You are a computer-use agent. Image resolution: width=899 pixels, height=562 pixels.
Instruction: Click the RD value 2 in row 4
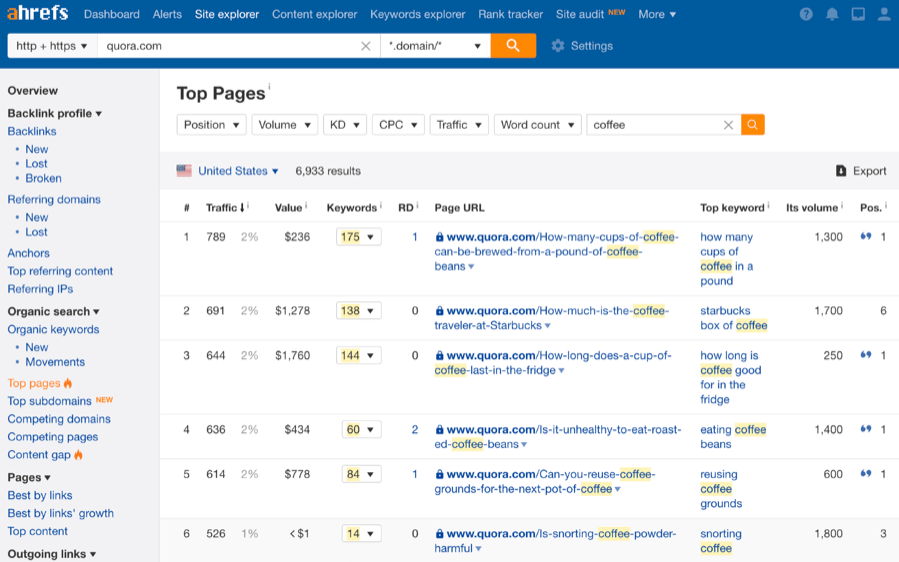point(415,430)
